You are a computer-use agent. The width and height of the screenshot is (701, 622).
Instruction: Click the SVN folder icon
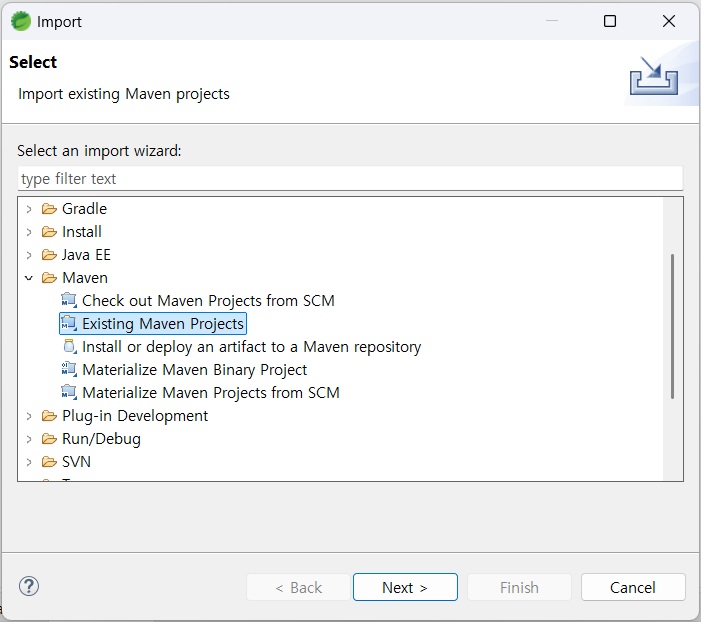[x=49, y=461]
